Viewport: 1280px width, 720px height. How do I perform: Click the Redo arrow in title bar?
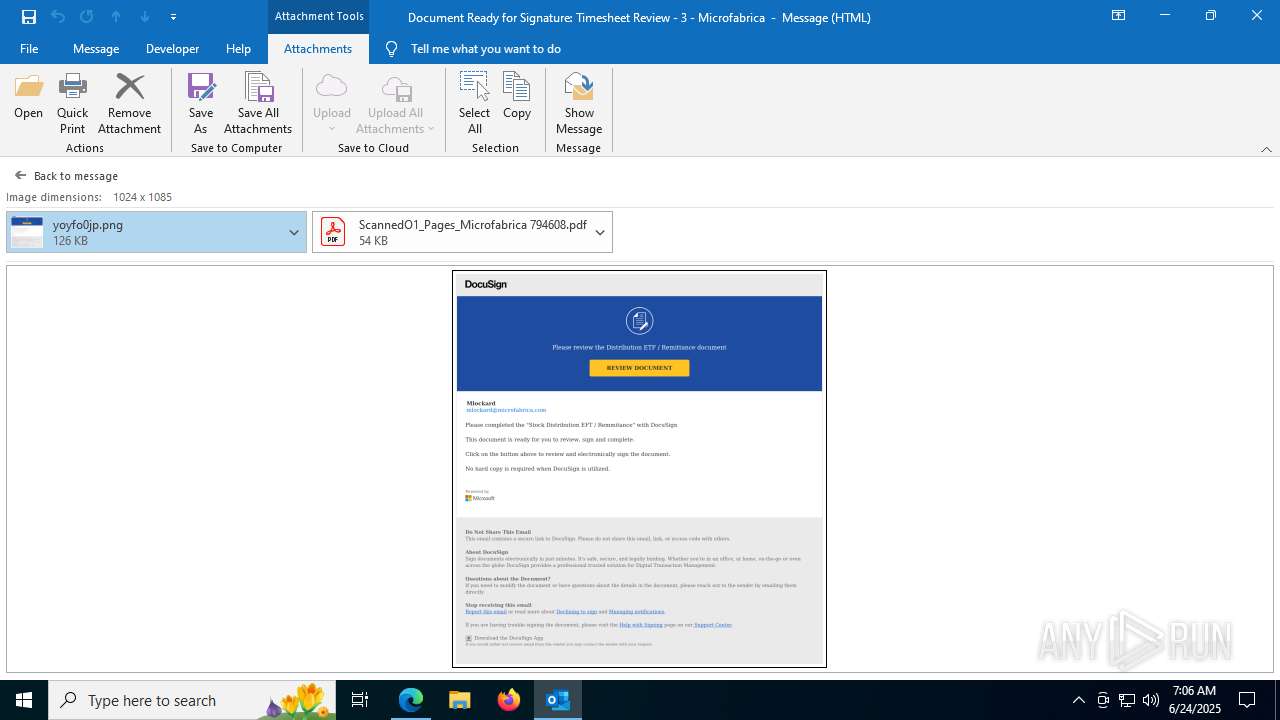87,17
